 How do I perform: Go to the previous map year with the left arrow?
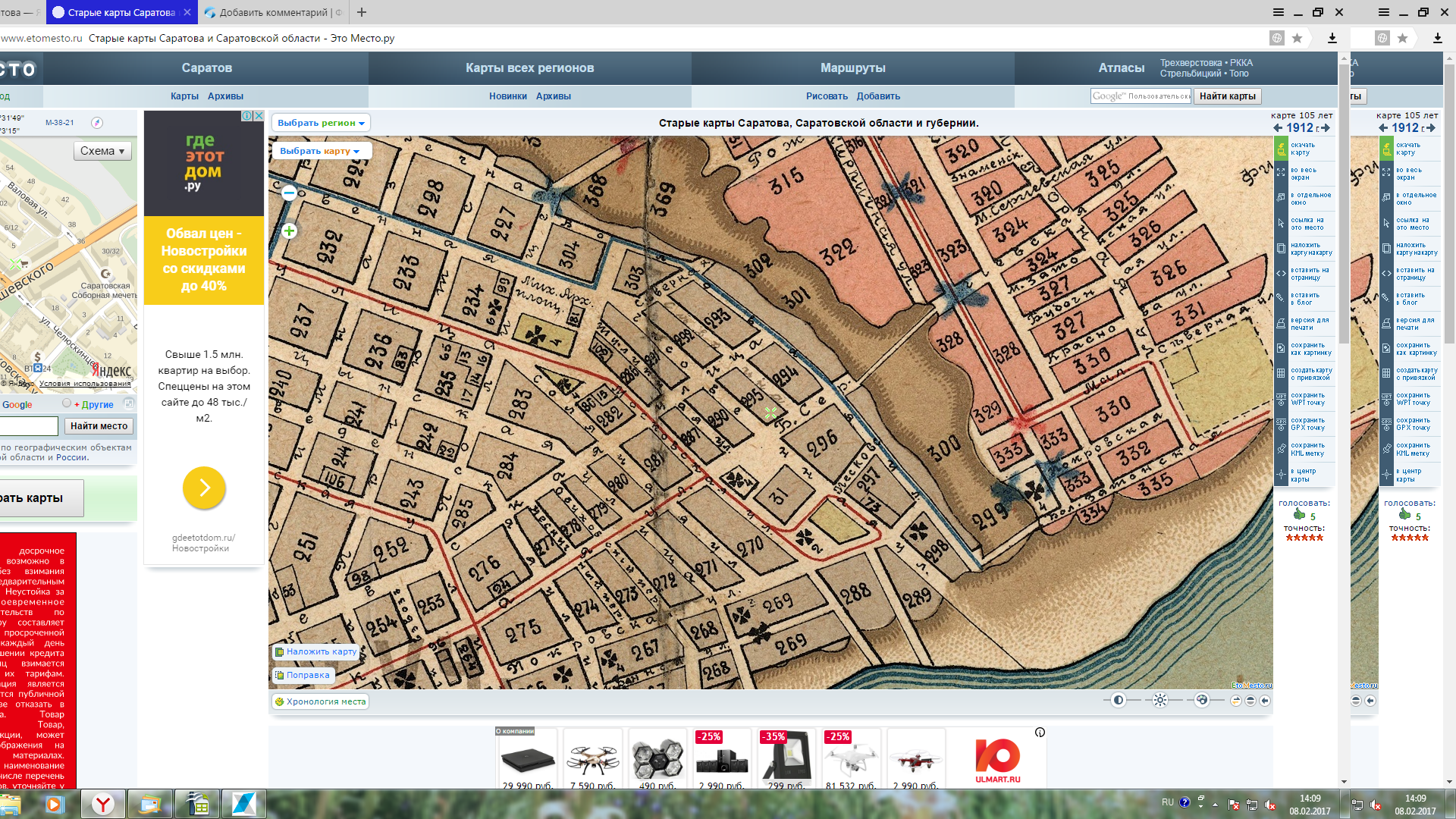point(1278,128)
